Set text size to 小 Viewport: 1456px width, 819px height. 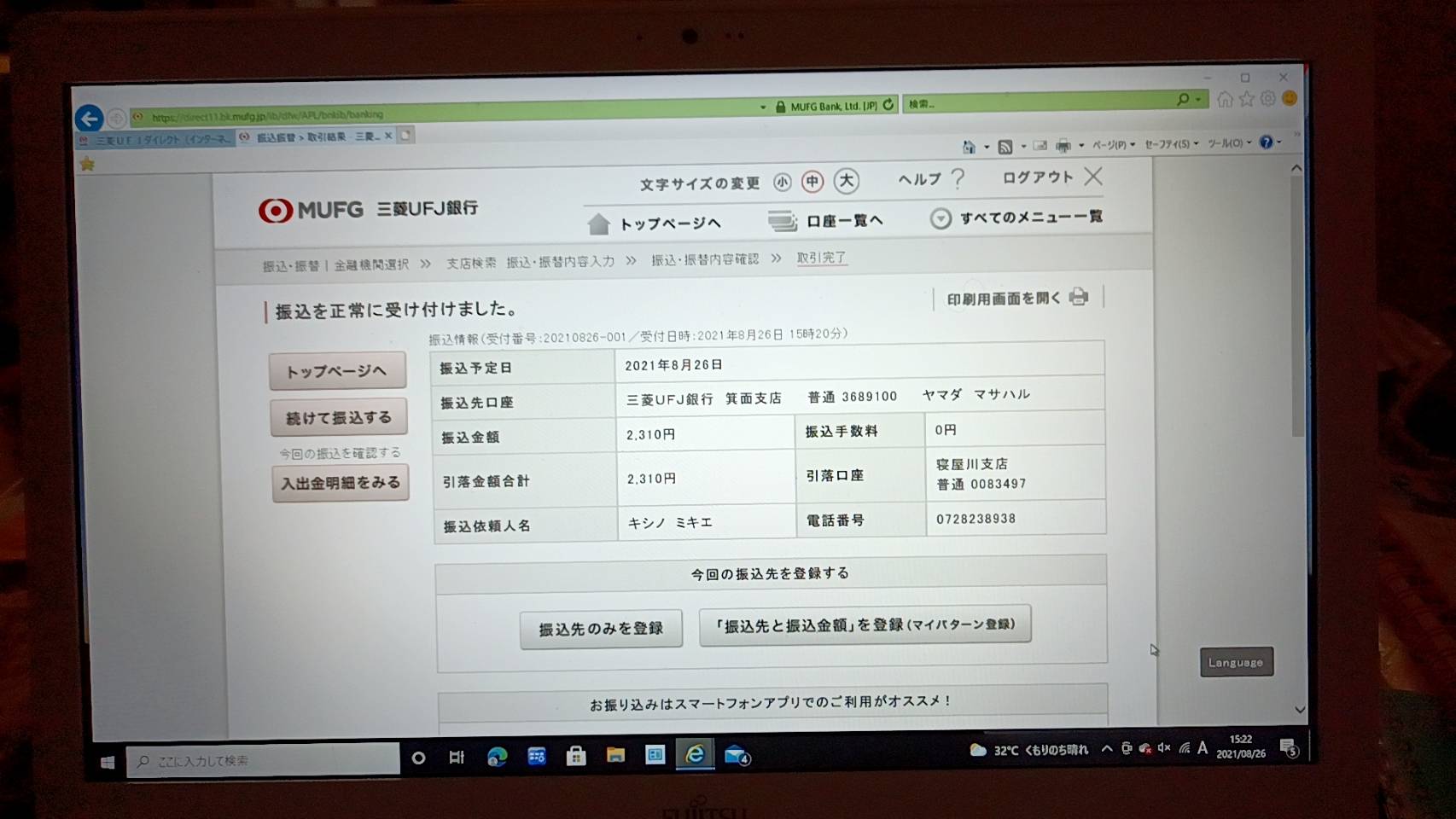tap(783, 183)
